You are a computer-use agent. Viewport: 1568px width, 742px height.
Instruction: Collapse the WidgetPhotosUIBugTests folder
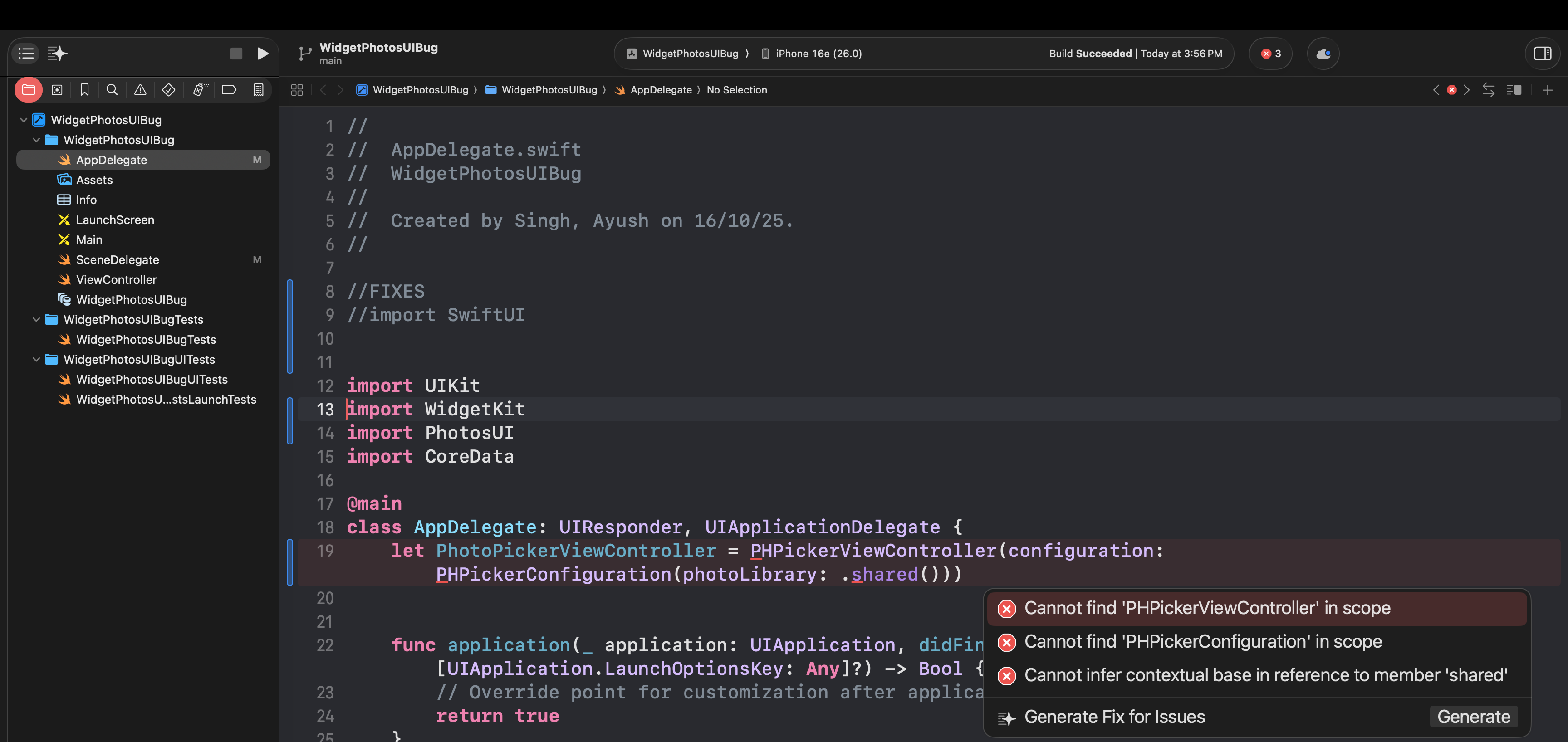36,320
